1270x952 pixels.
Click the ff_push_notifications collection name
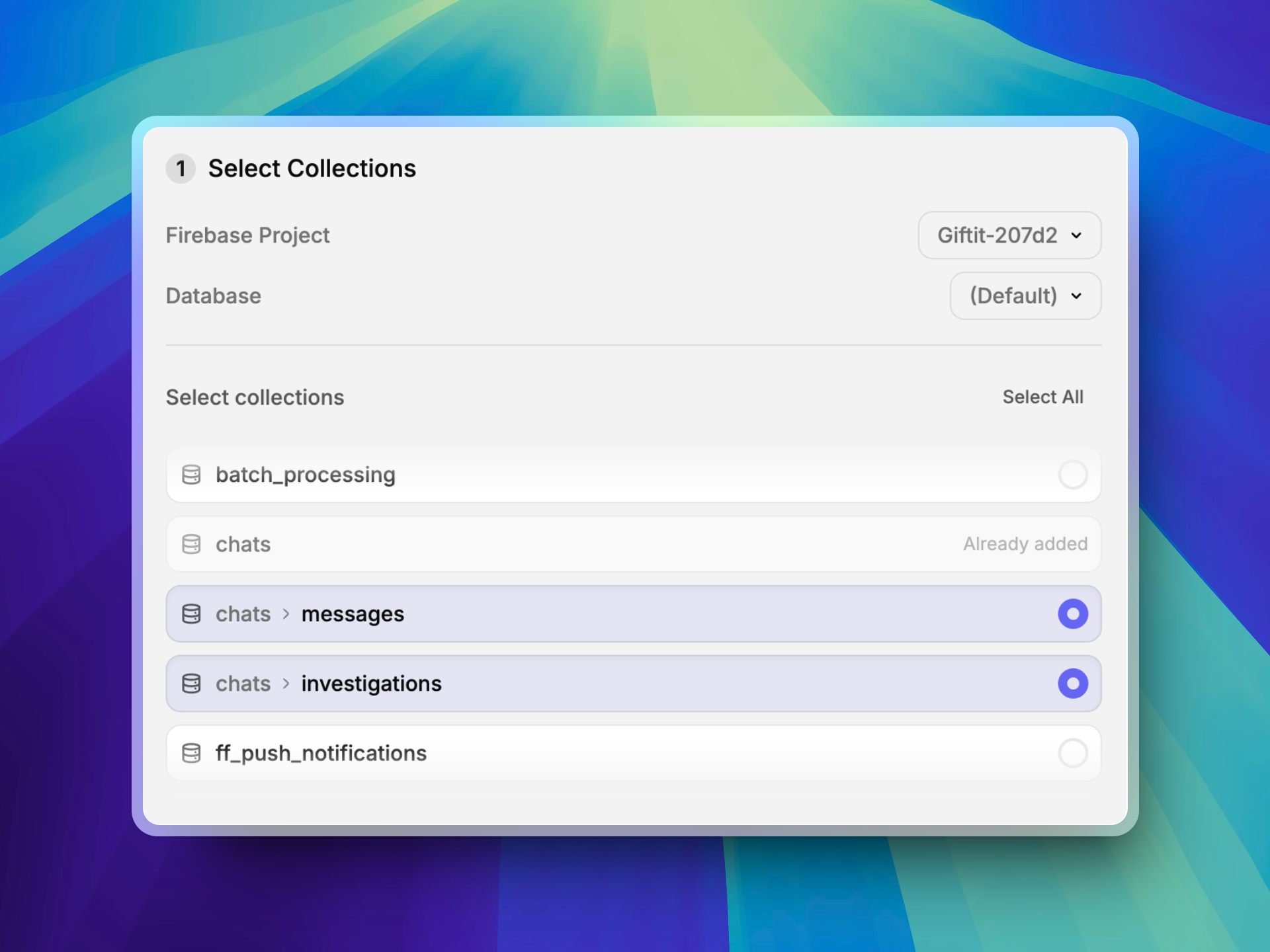point(321,753)
